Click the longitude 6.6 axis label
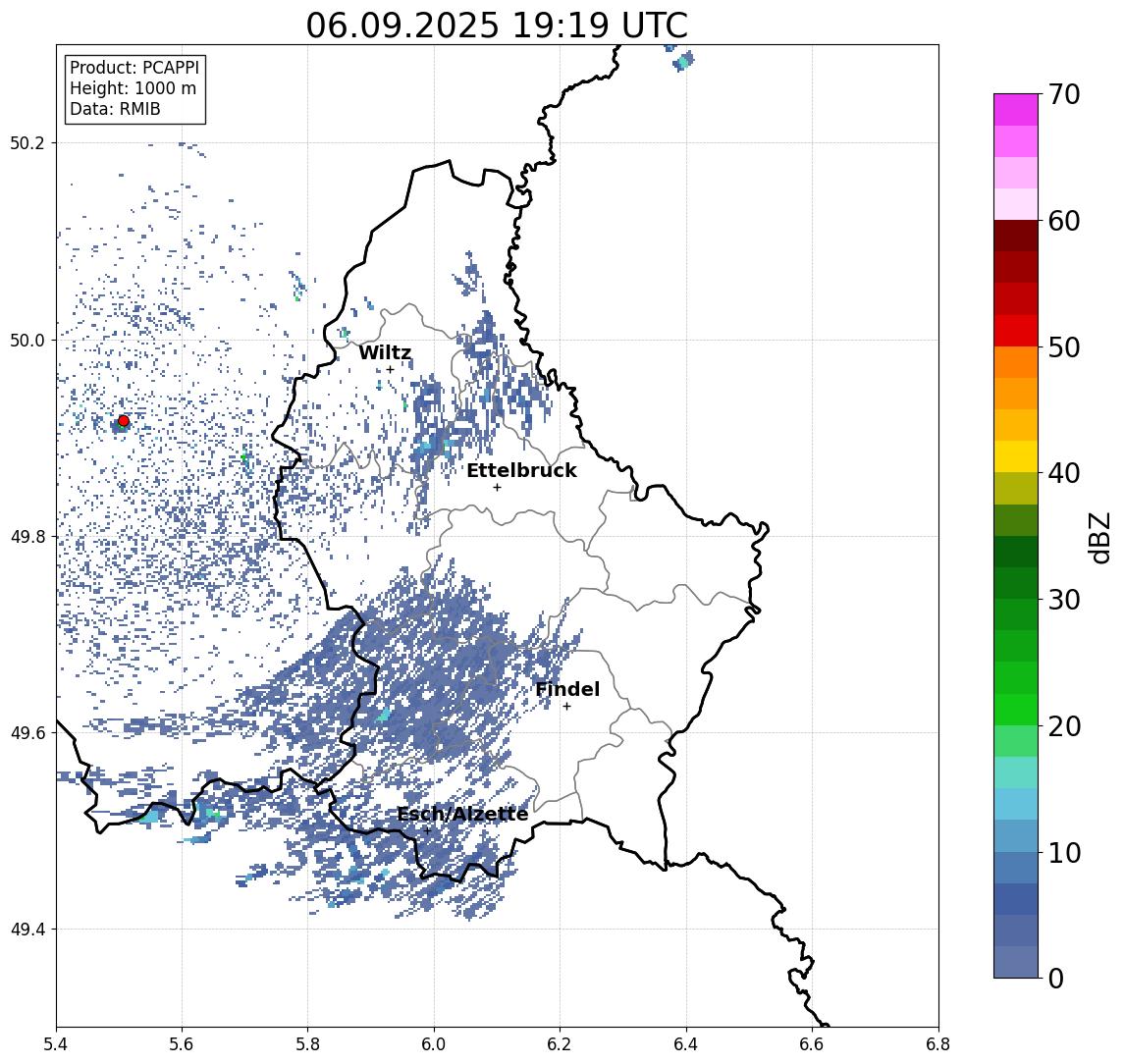This screenshot has width=1124, height=1064. [812, 1043]
